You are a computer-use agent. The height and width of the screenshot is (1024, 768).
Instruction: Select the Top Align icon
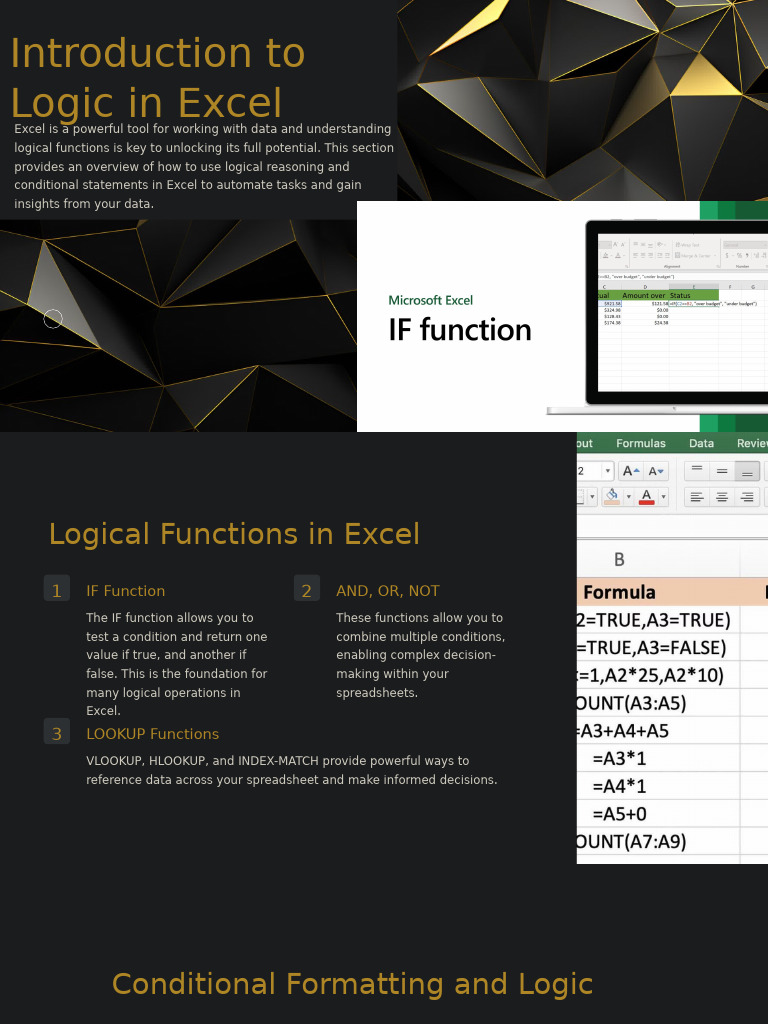tap(697, 471)
